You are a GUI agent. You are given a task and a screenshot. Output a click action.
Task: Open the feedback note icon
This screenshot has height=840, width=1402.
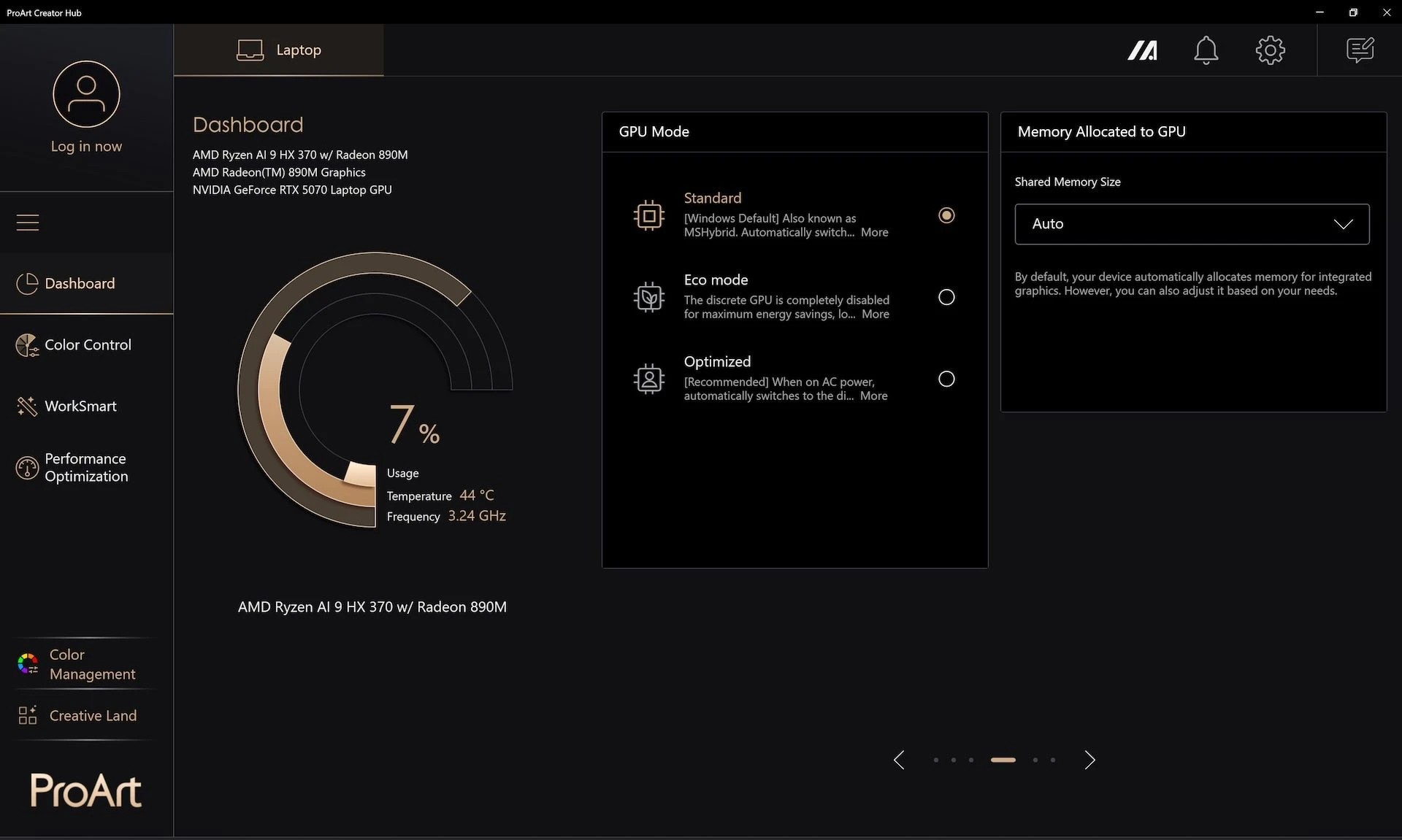pos(1360,50)
